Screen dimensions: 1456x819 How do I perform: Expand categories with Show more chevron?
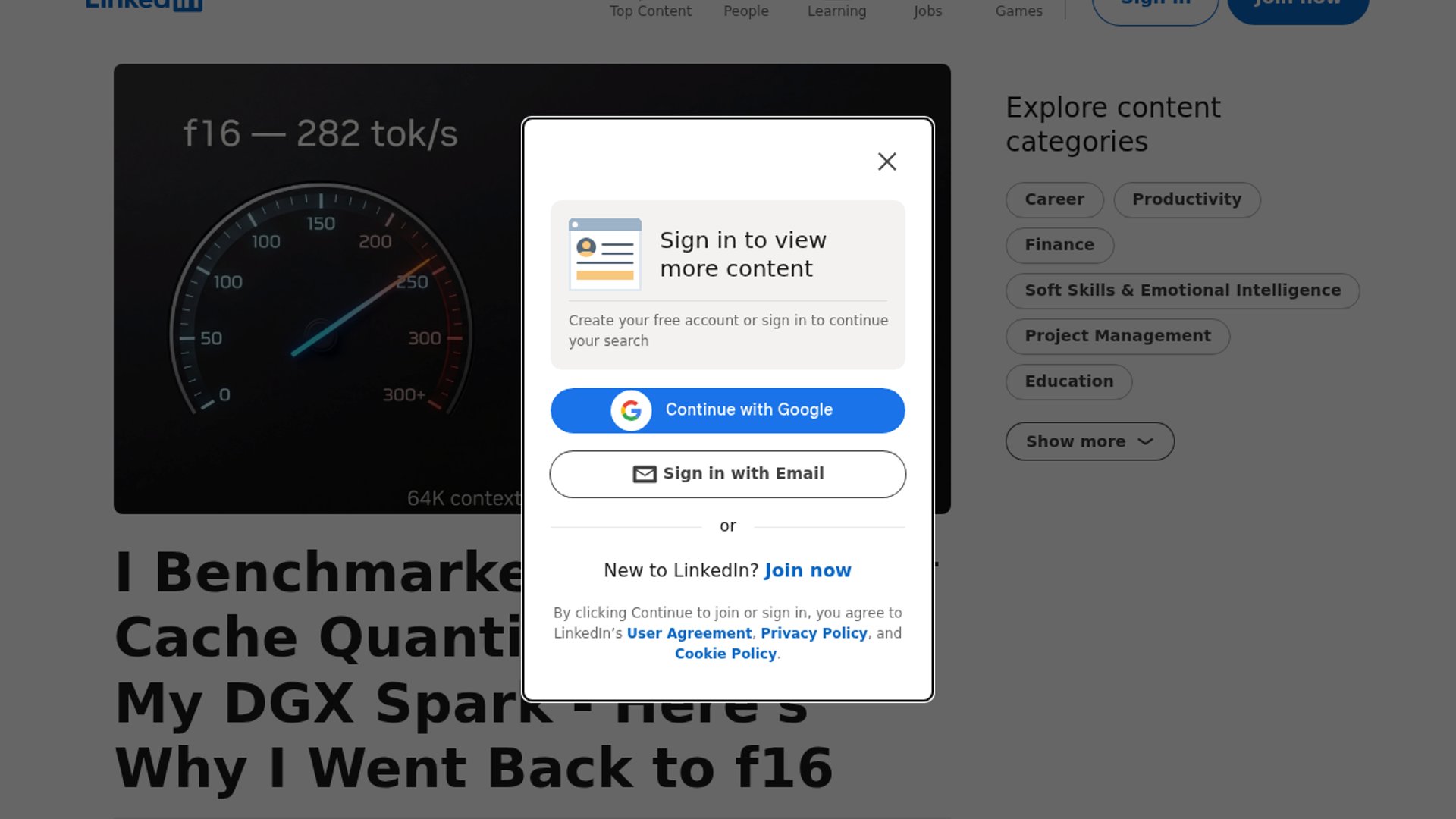click(1090, 441)
